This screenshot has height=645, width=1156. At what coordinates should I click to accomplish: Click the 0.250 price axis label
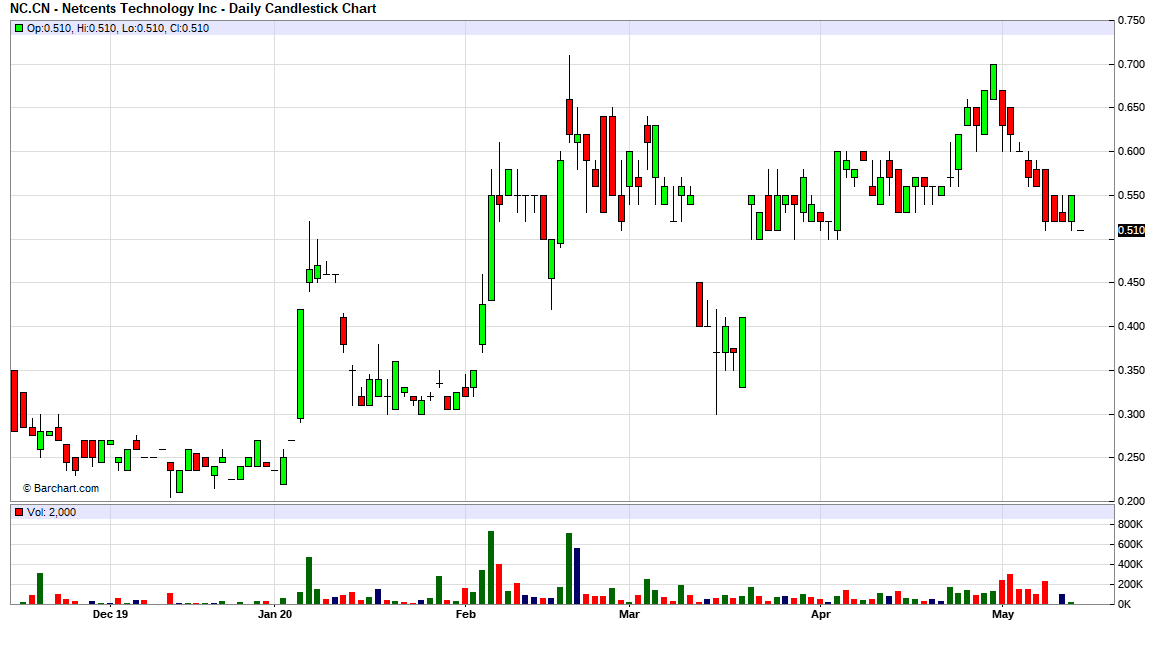click(x=1132, y=458)
